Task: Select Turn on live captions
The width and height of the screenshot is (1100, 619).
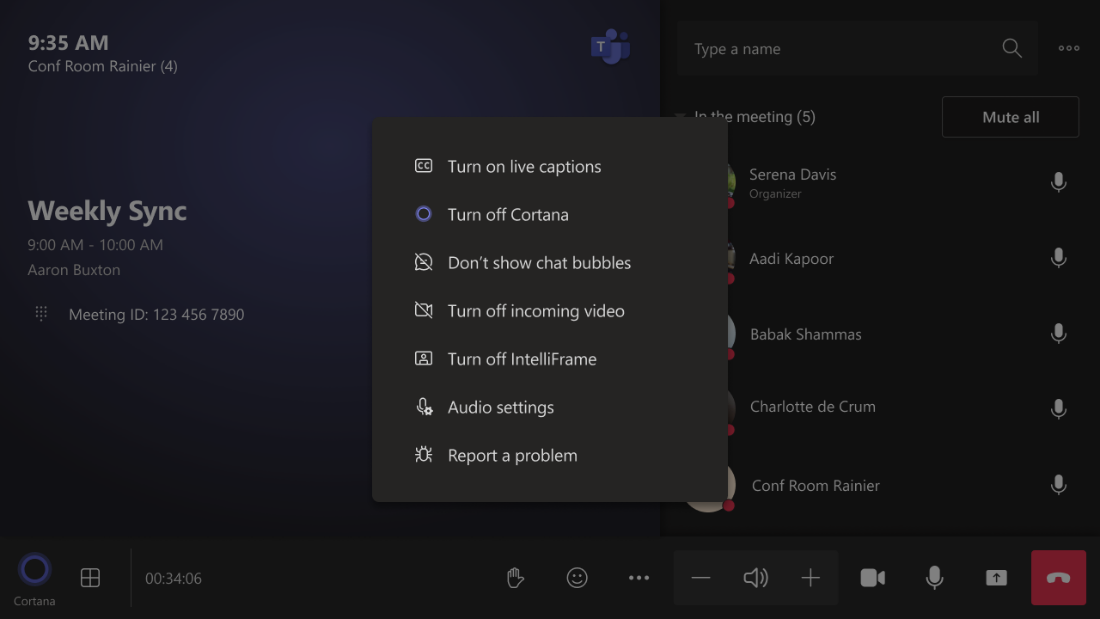Action: tap(524, 167)
